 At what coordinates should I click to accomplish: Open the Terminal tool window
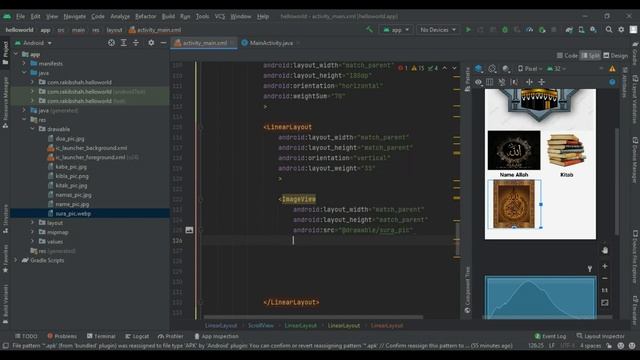tap(101, 336)
